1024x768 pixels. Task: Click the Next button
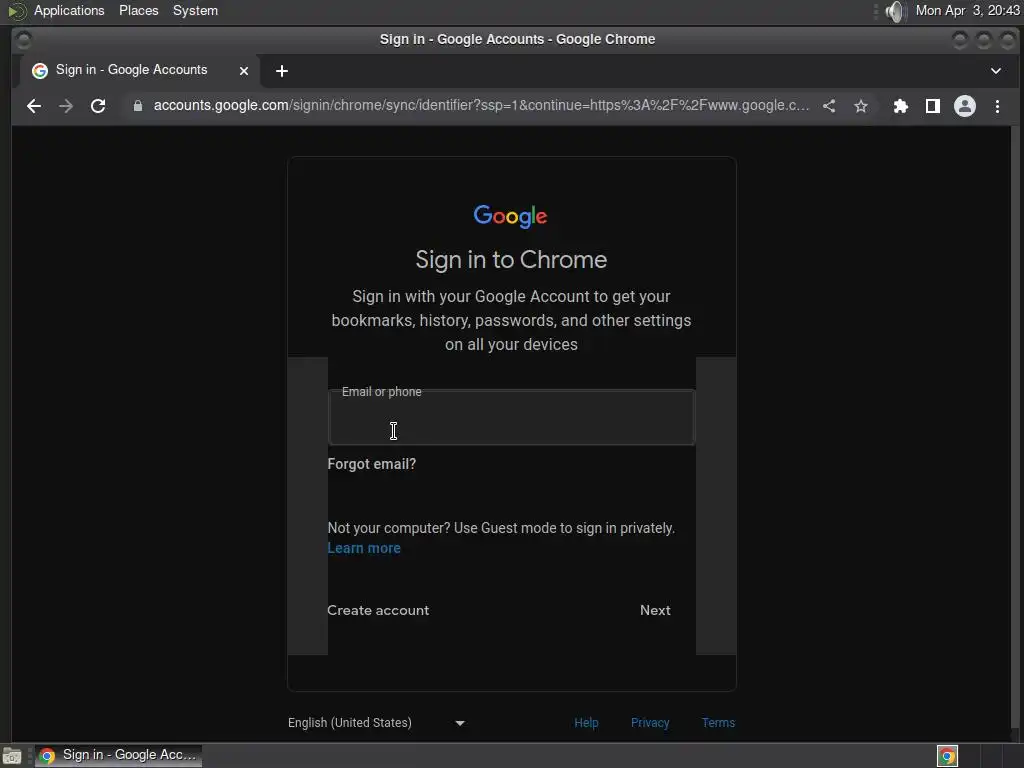tap(655, 610)
